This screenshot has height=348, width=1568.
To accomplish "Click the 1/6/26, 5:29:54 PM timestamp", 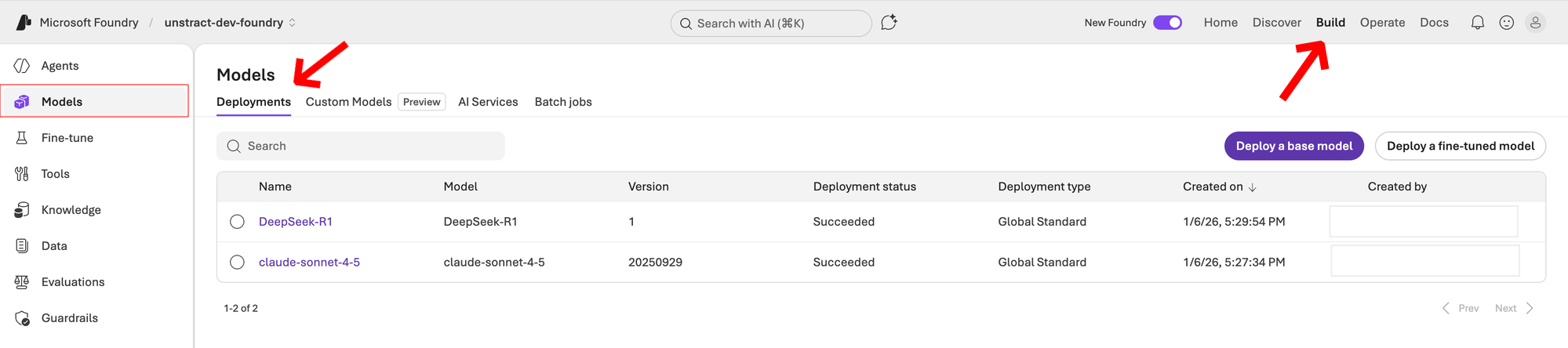I will point(1234,222).
